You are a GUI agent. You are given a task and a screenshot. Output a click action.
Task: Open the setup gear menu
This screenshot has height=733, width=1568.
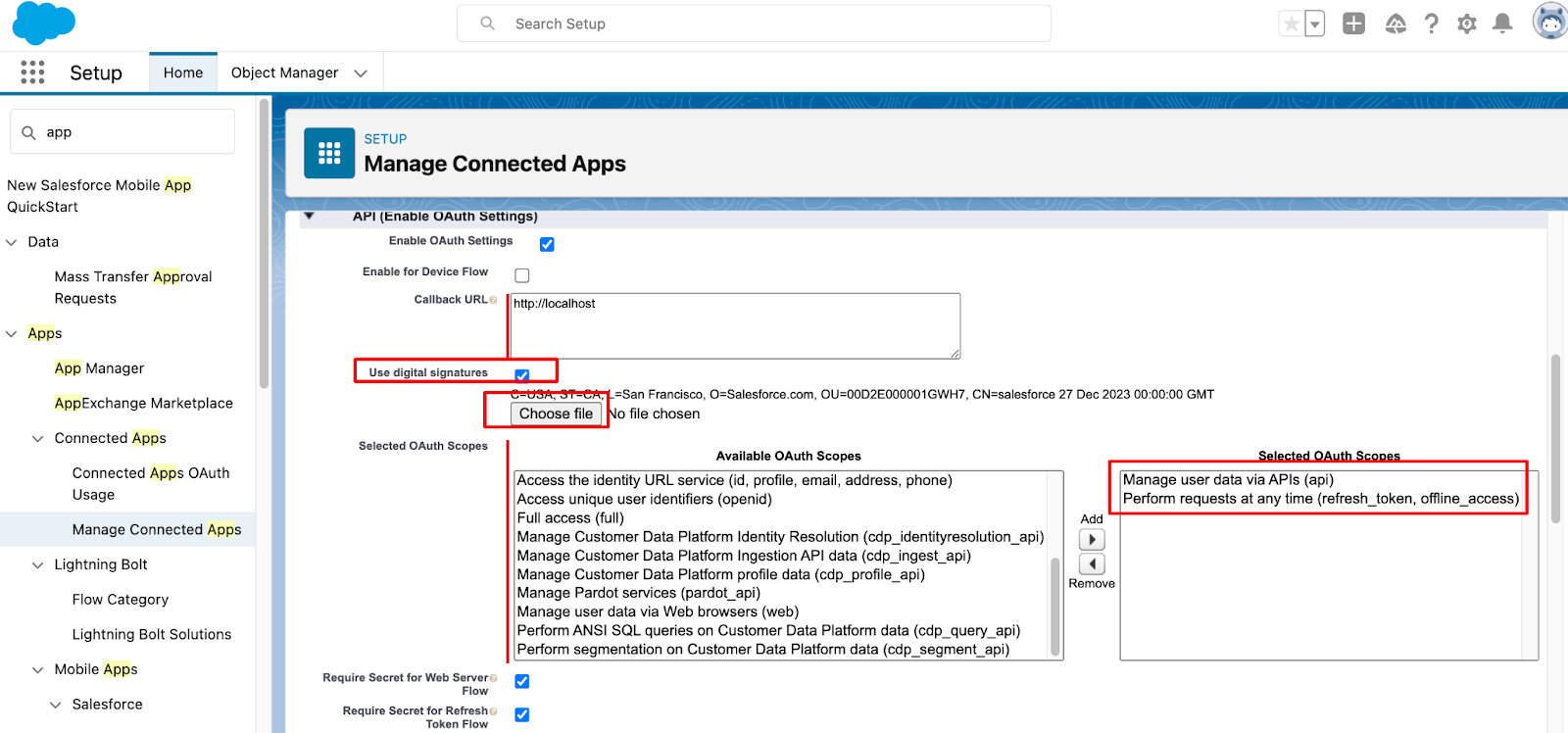point(1466,24)
